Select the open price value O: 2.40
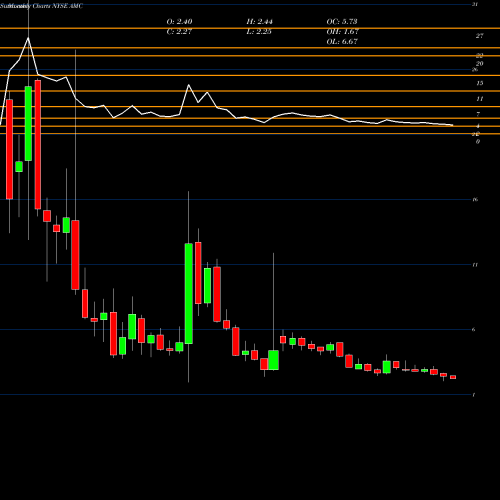This screenshot has width=500, height=500. point(179,22)
